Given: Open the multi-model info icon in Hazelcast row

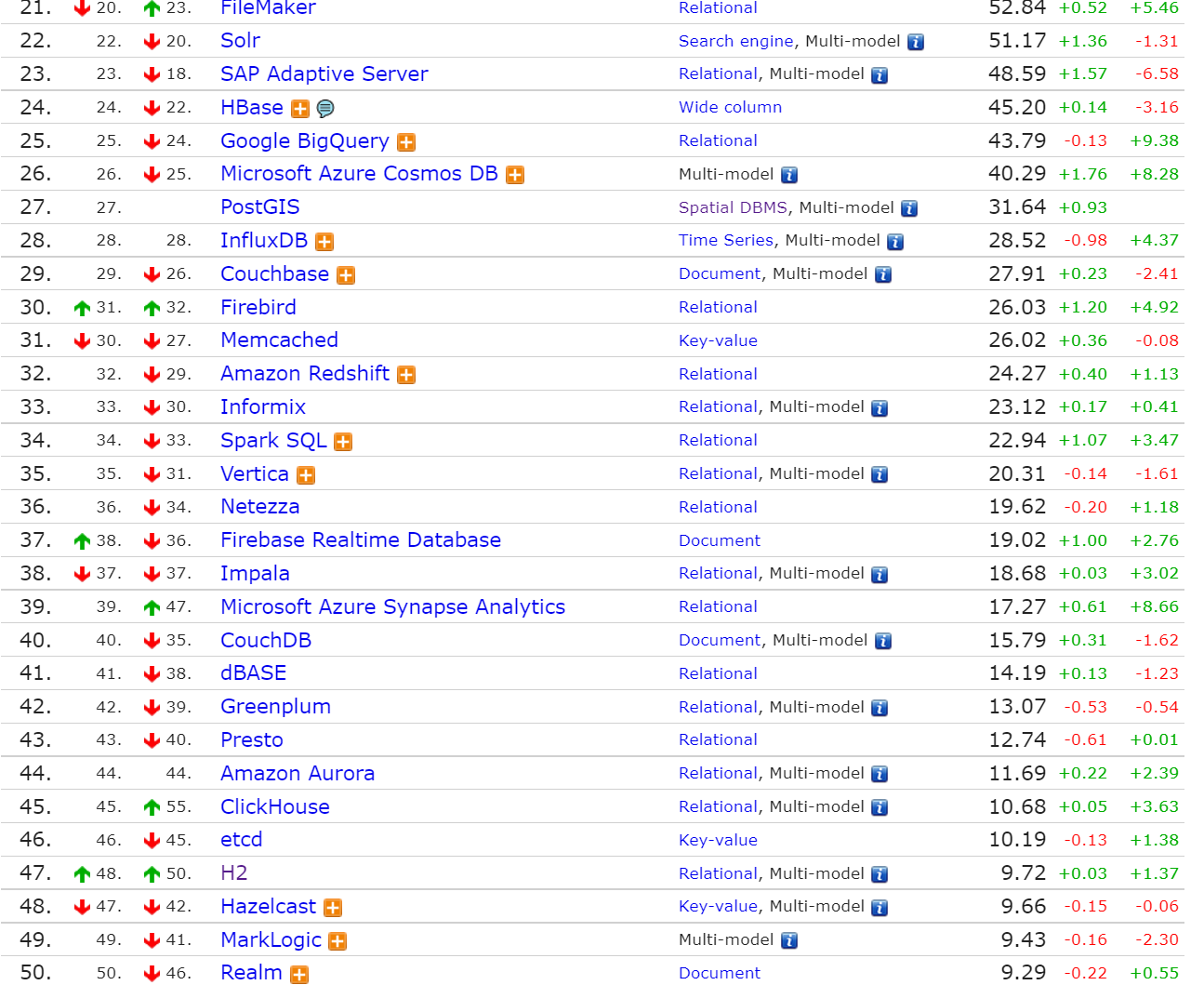Looking at the screenshot, I should tap(880, 908).
